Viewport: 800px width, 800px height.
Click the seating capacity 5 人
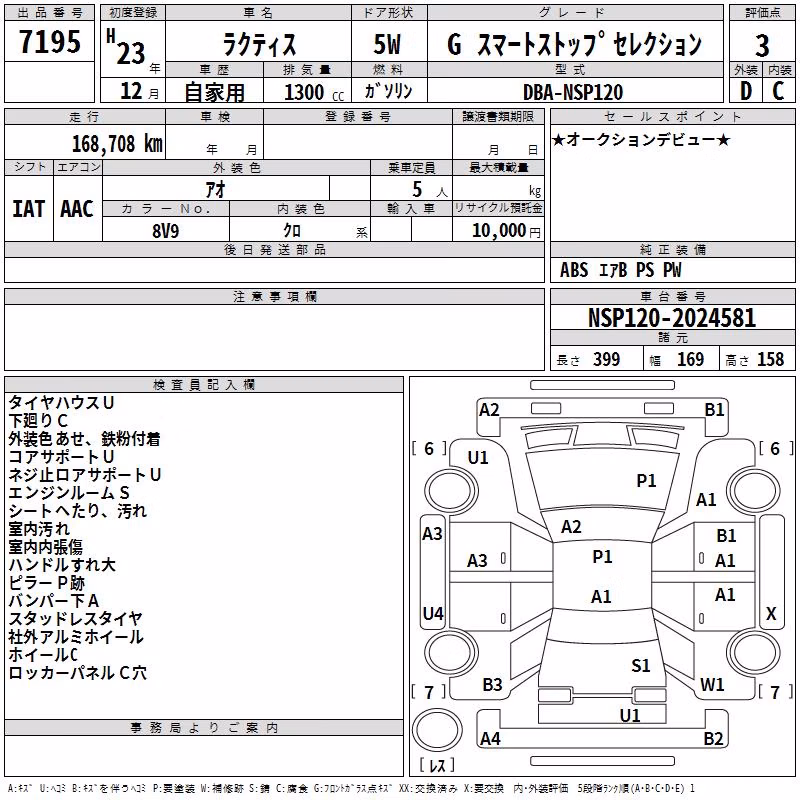pyautogui.click(x=430, y=190)
